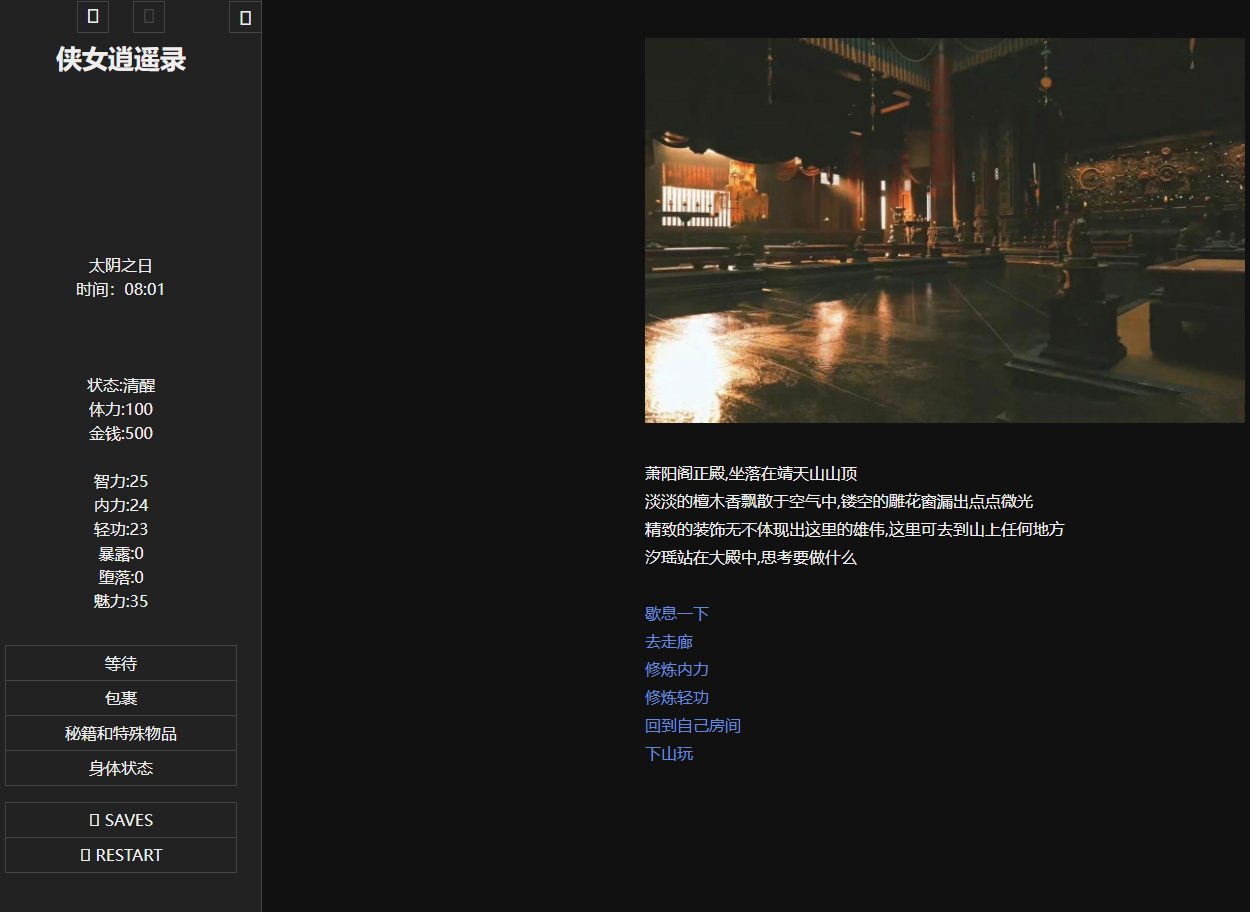
Task: Pick the 修炼内力 action
Action: click(x=677, y=669)
